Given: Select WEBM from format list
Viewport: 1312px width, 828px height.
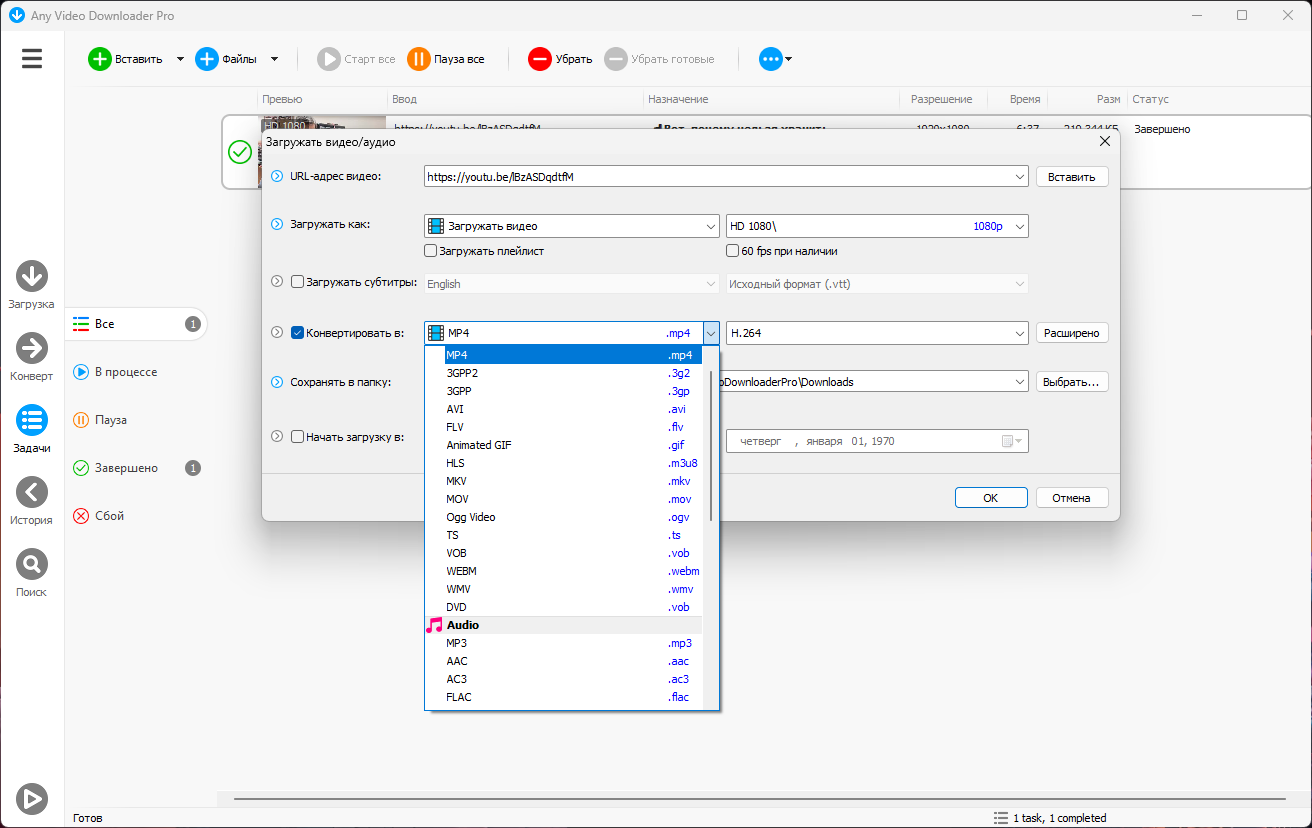Looking at the screenshot, I should tap(563, 571).
